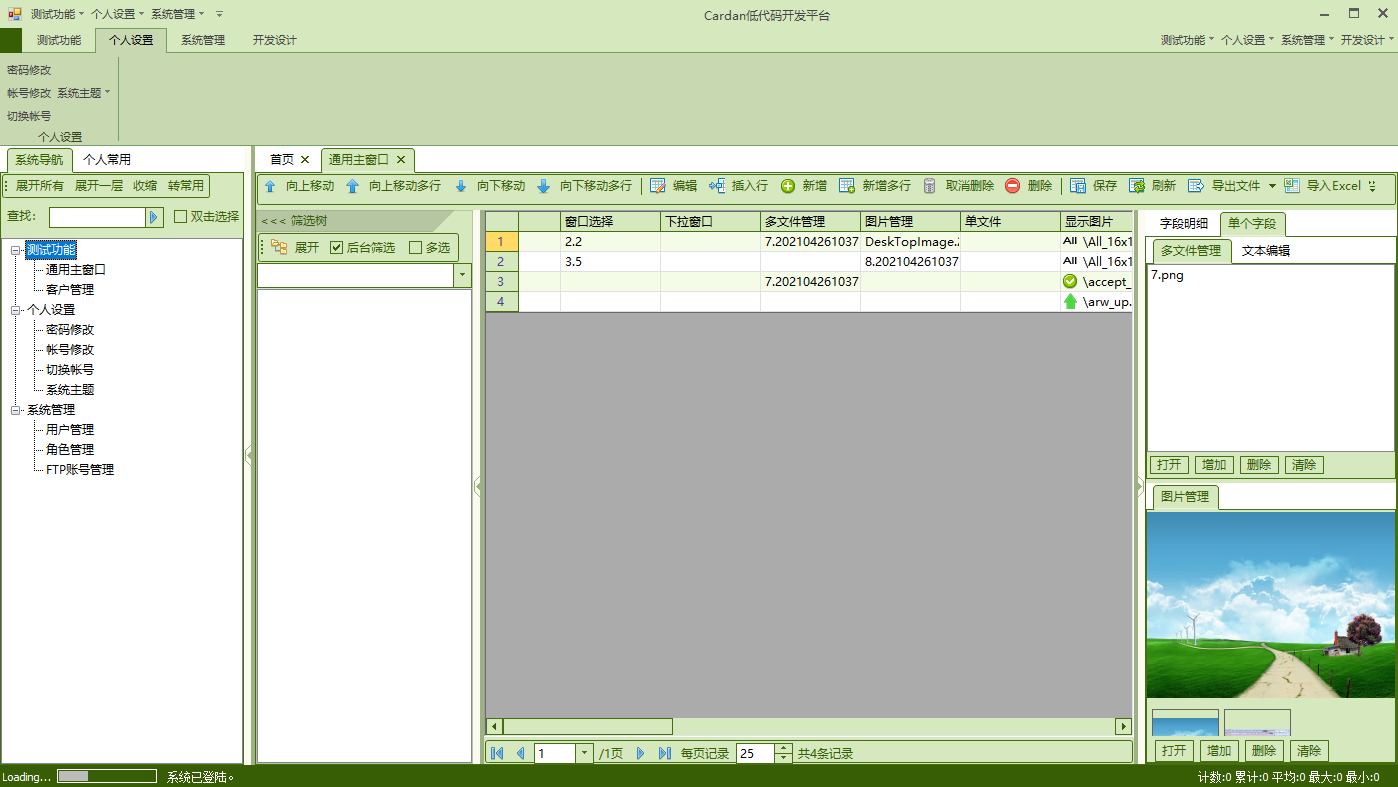This screenshot has height=787, width=1398.
Task: Close the 首页 tab with its X
Action: pos(305,160)
